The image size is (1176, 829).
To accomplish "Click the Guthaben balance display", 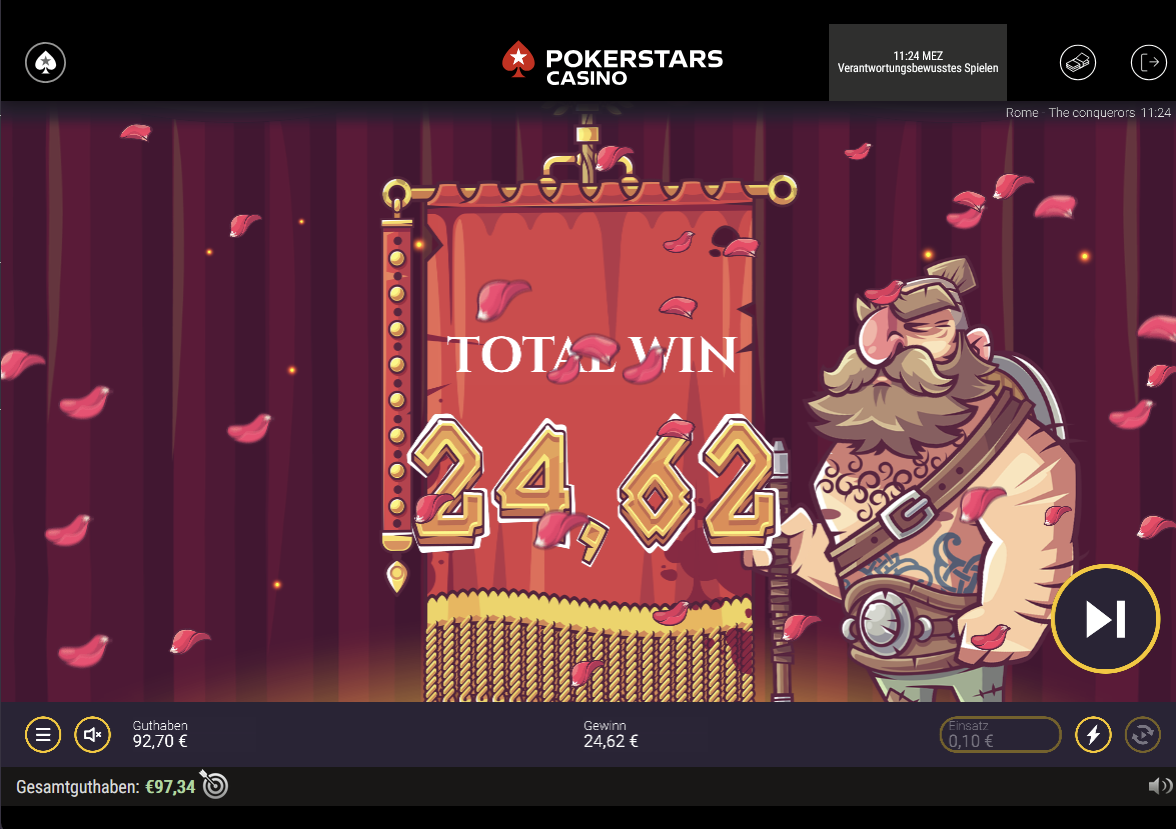I will pos(160,734).
